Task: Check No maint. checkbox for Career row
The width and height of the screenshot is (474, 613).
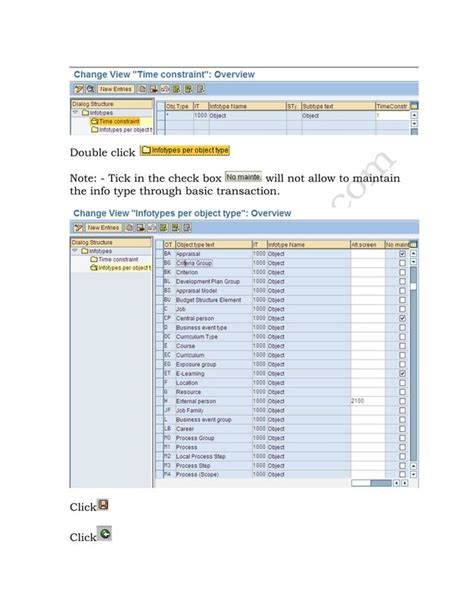Action: [402, 429]
